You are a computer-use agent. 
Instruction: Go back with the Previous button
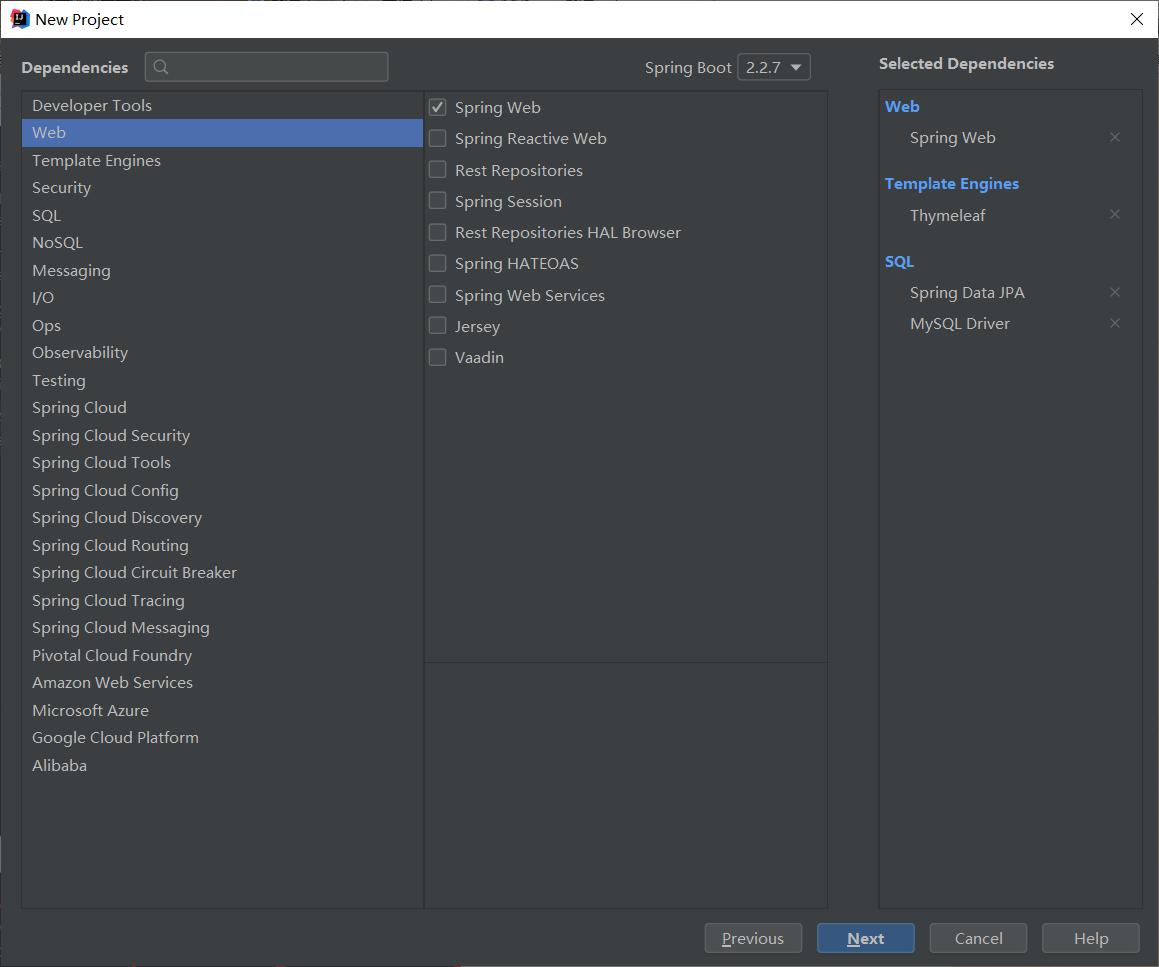pyautogui.click(x=753, y=938)
